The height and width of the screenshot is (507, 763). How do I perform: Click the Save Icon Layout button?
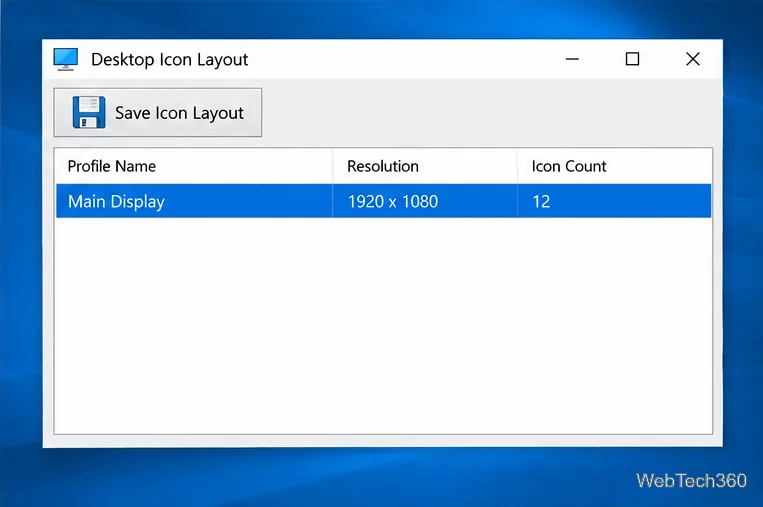coord(158,112)
